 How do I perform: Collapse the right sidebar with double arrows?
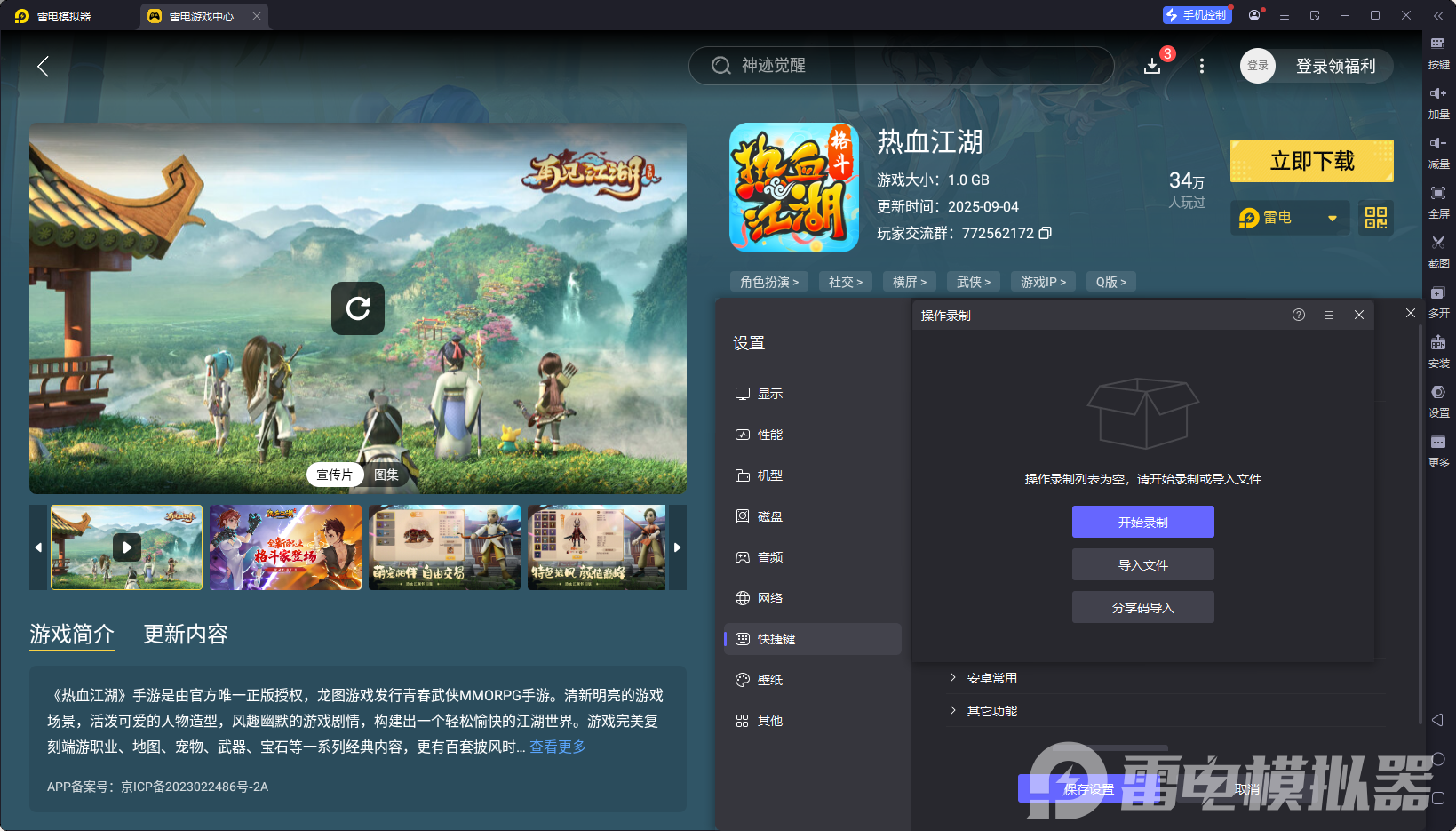click(1438, 15)
